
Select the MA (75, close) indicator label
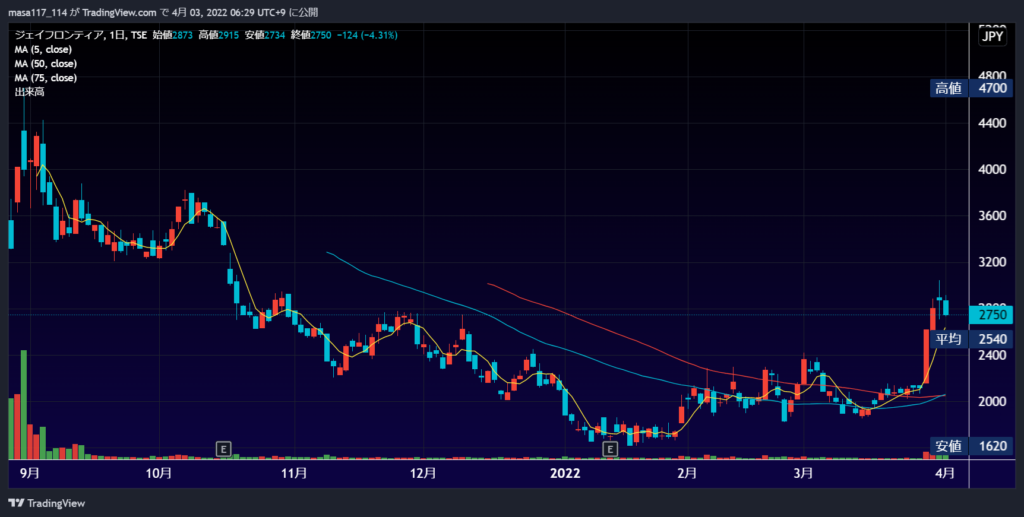pos(46,78)
